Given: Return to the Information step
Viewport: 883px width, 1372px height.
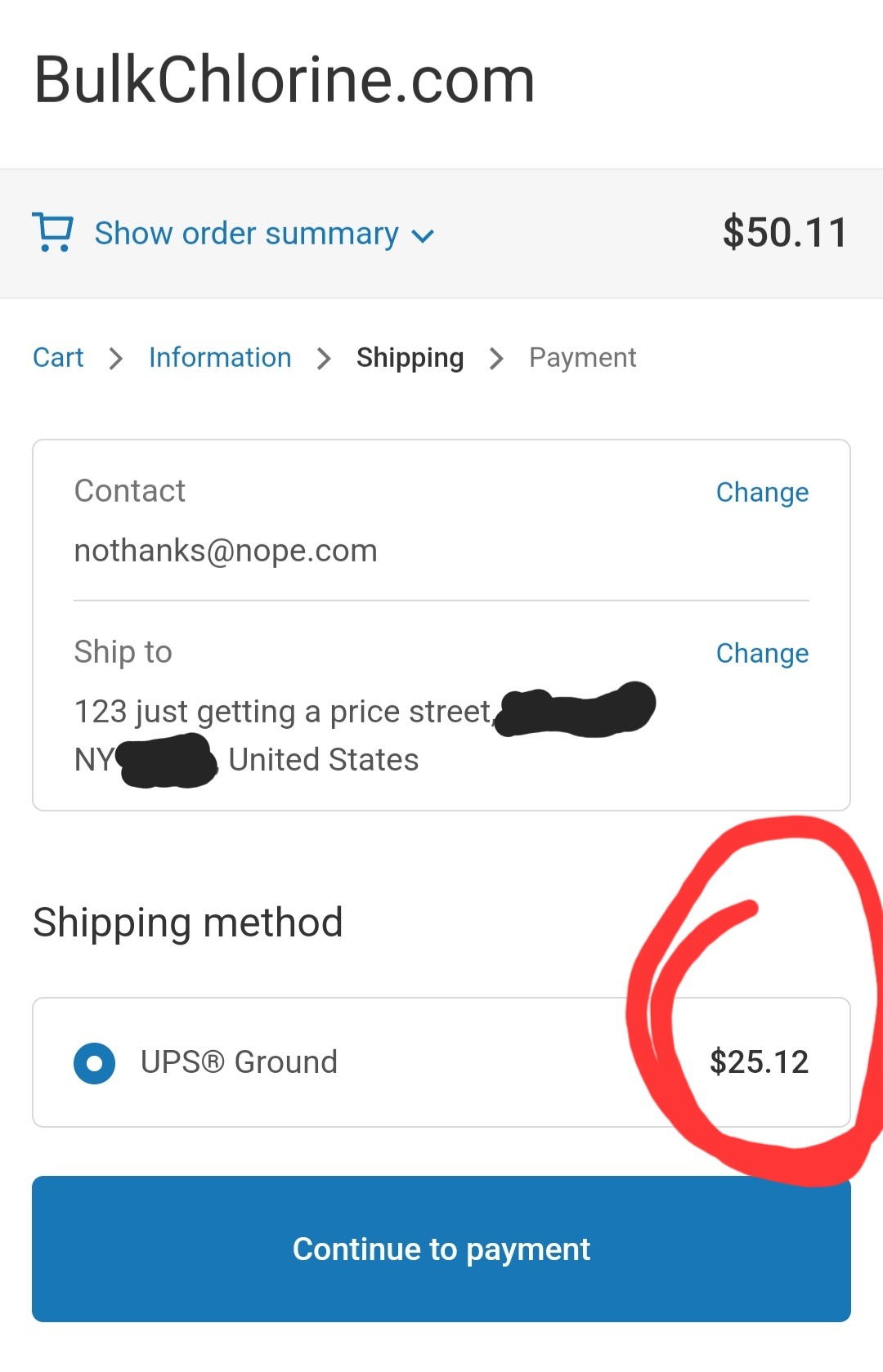Looking at the screenshot, I should (x=220, y=357).
